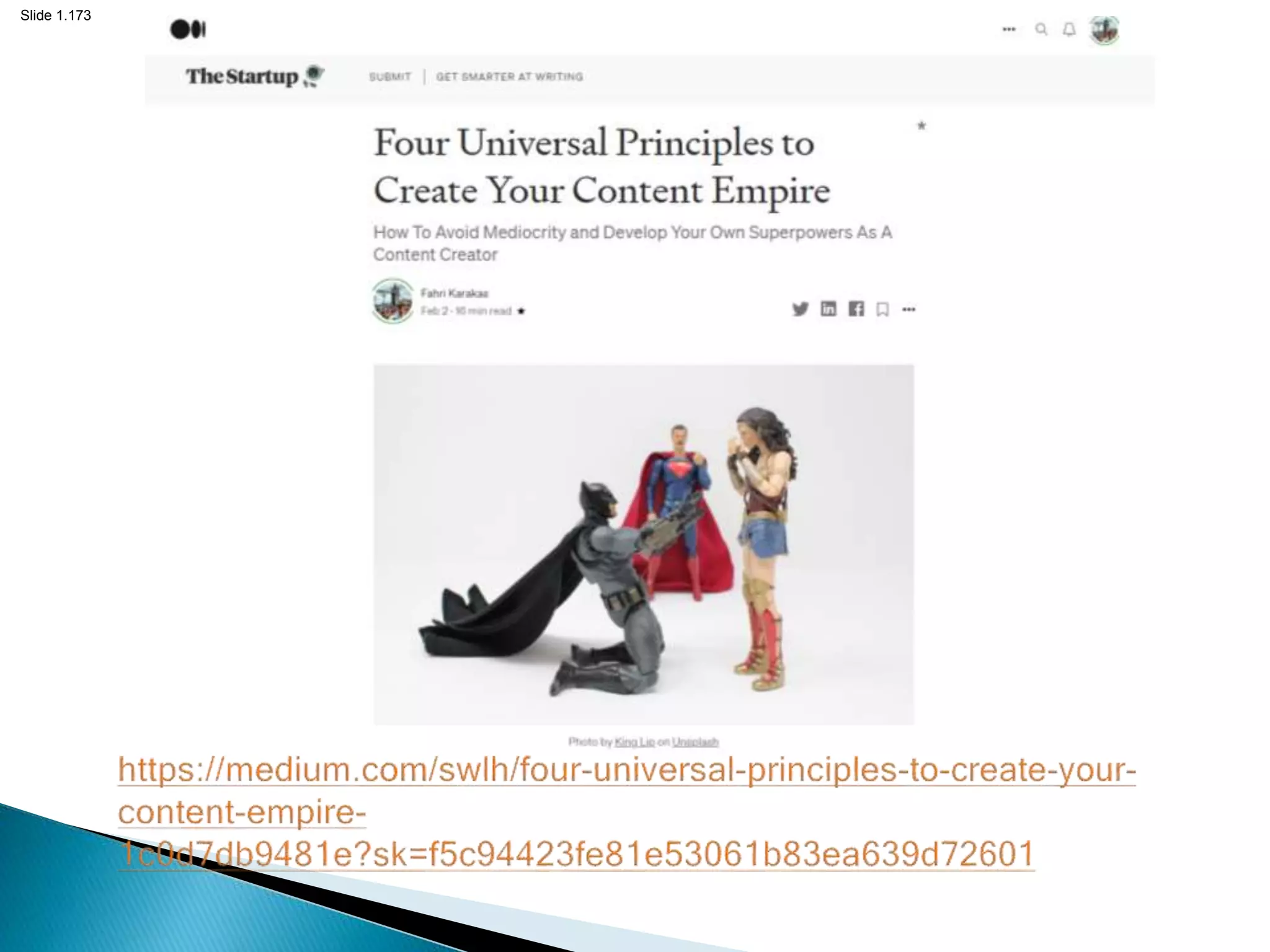The height and width of the screenshot is (952, 1270).
Task: Click the article title 'Four Universal Principles'
Action: (x=602, y=166)
